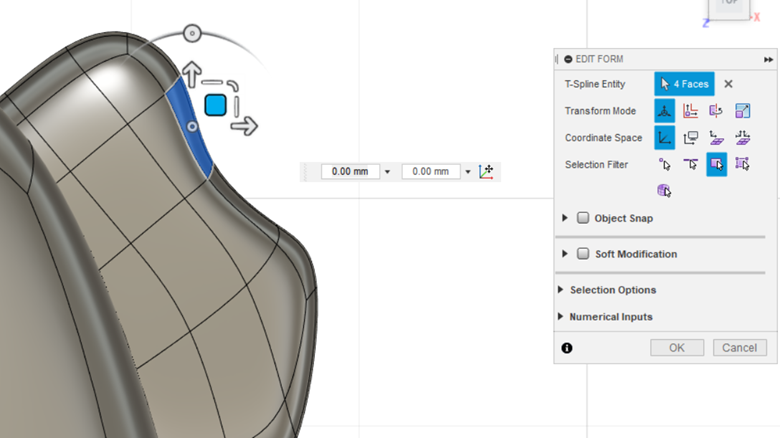The width and height of the screenshot is (780, 438).
Task: Open the Edit Form info icon
Action: (567, 348)
